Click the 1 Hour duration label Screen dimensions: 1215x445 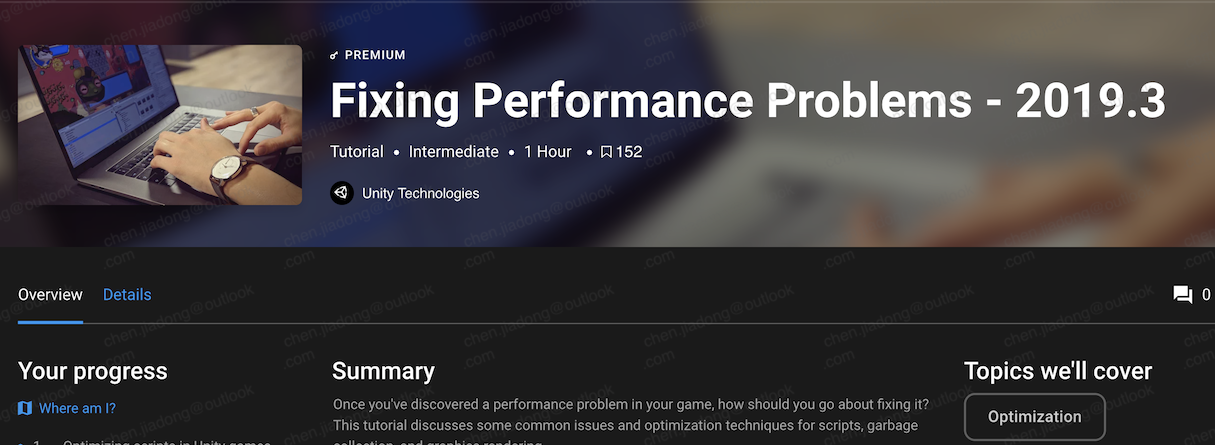tap(548, 152)
